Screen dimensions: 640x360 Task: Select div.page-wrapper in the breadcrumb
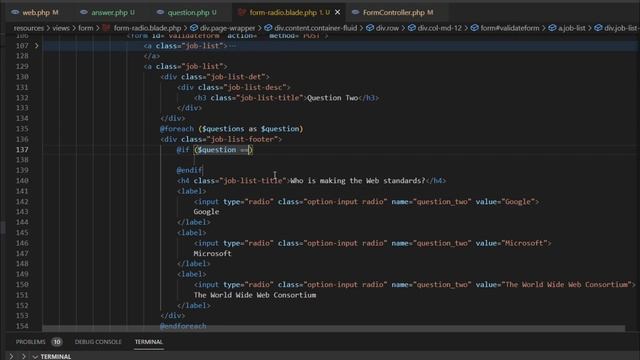pos(227,28)
